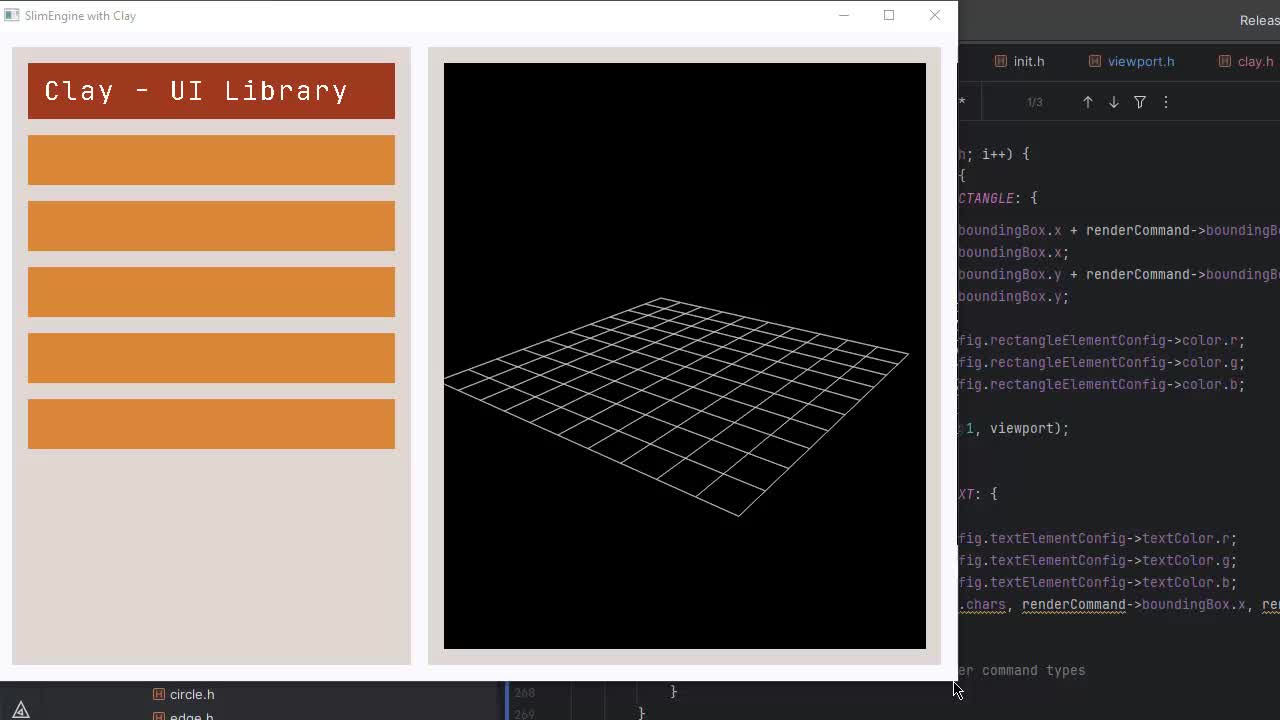1280x720 pixels.
Task: Click the fifth orange sidebar item
Action: (211, 424)
